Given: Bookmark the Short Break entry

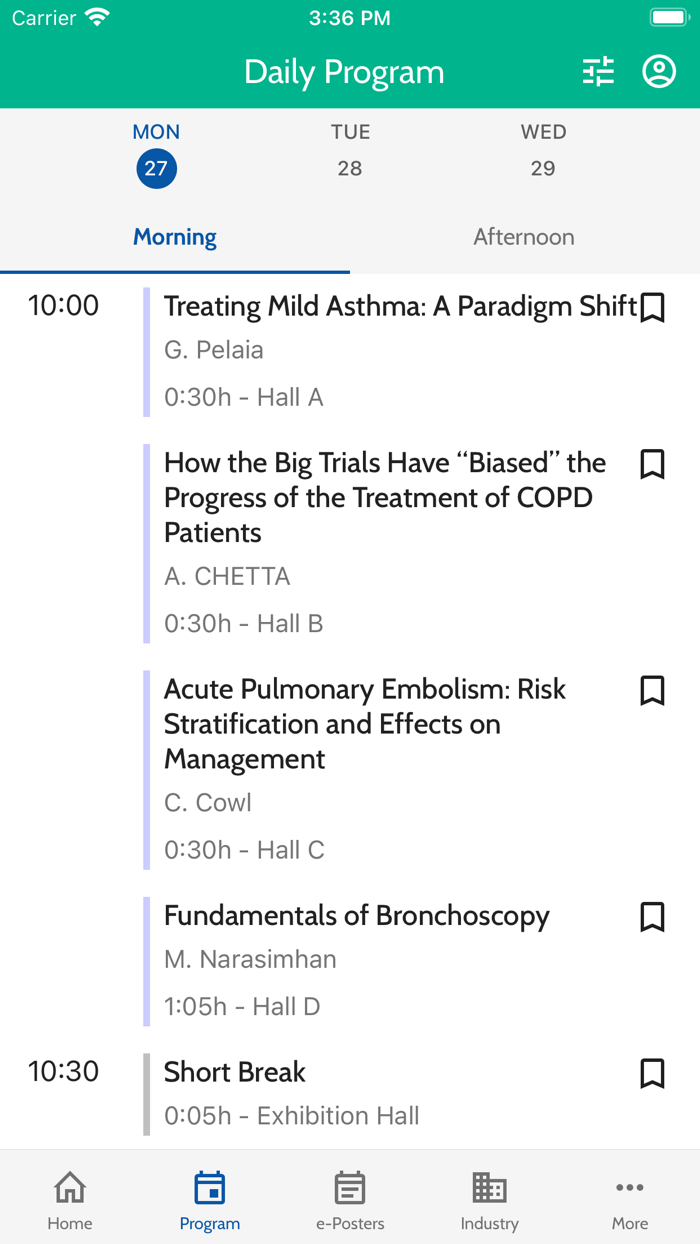Looking at the screenshot, I should coord(653,1073).
